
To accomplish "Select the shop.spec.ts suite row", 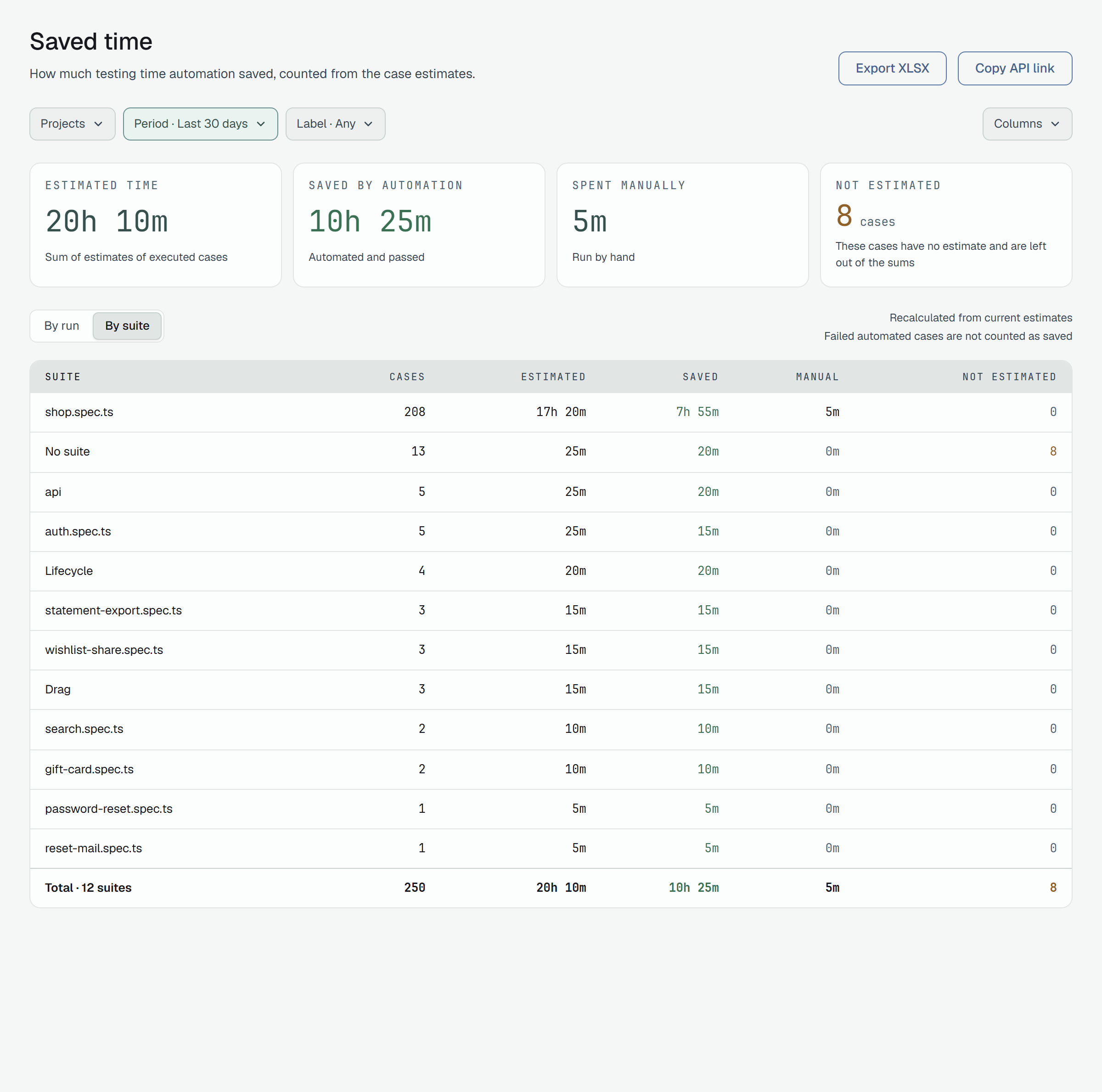I will [x=551, y=412].
